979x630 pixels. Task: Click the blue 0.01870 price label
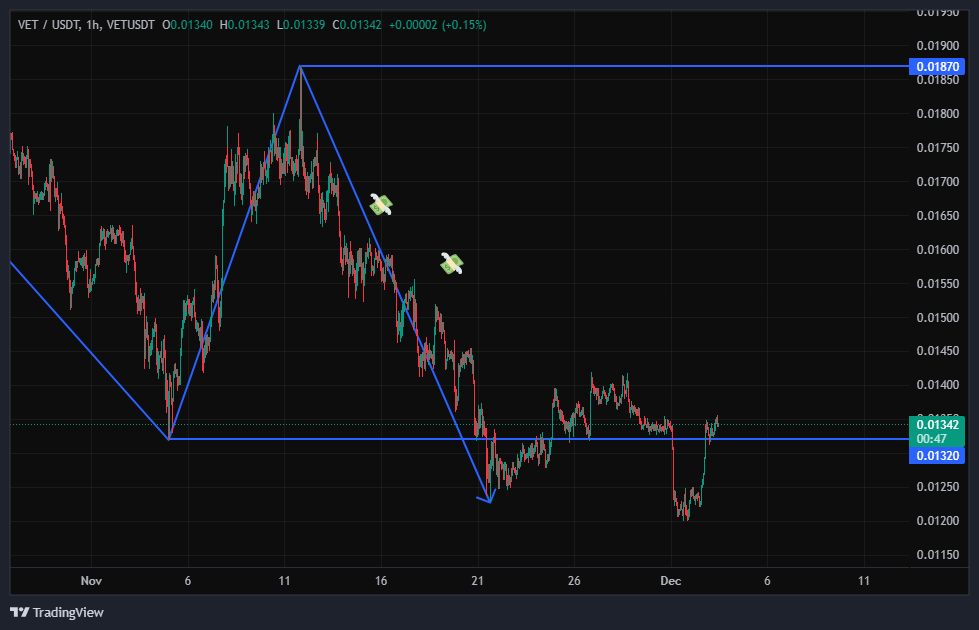tap(936, 67)
